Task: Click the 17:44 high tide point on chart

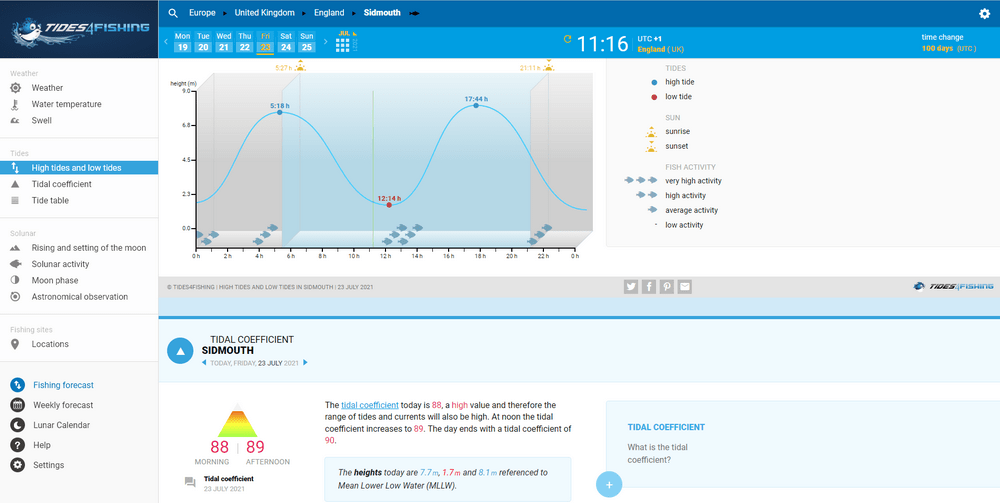Action: [x=476, y=106]
